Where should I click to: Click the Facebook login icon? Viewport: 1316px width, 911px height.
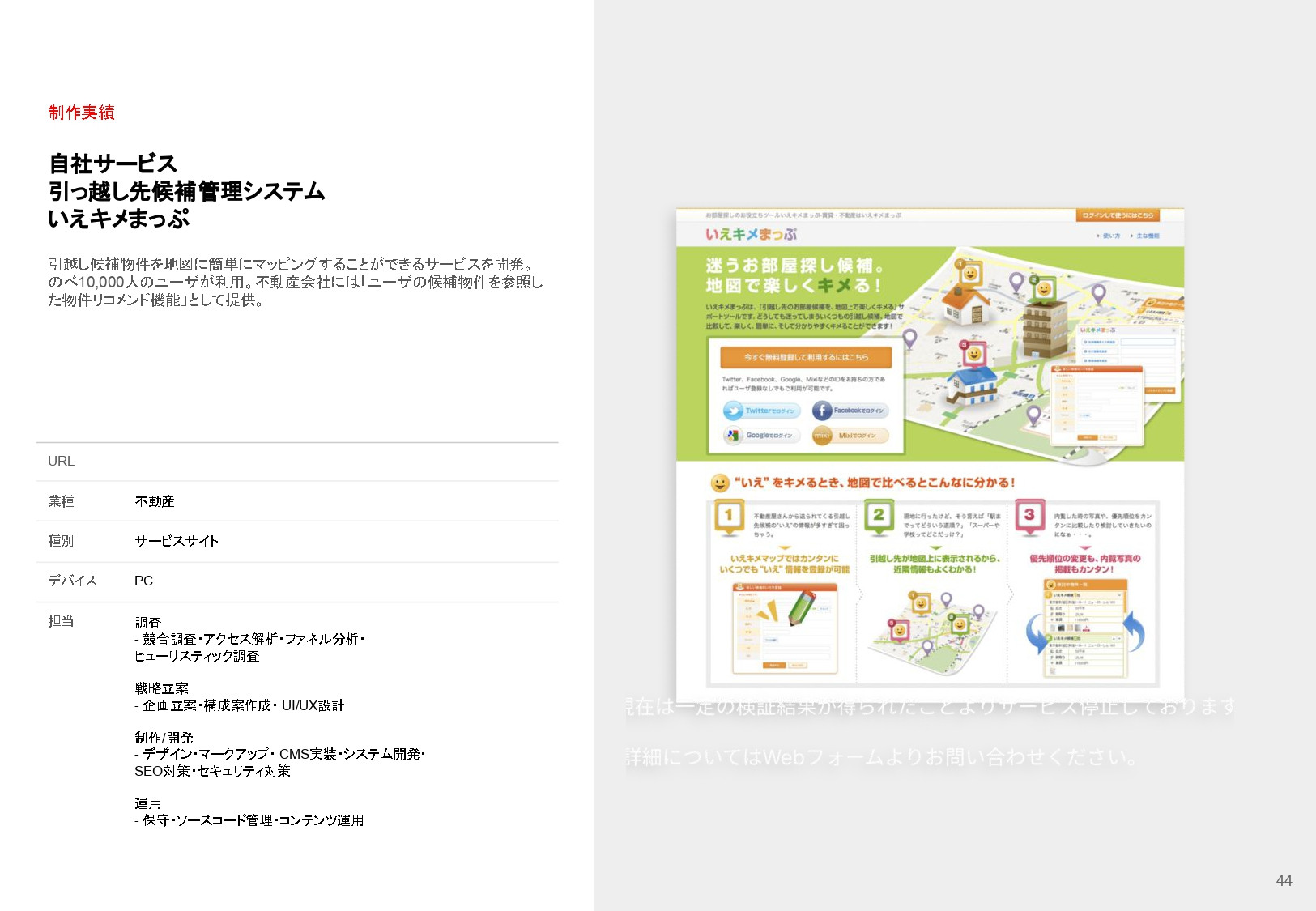[821, 411]
